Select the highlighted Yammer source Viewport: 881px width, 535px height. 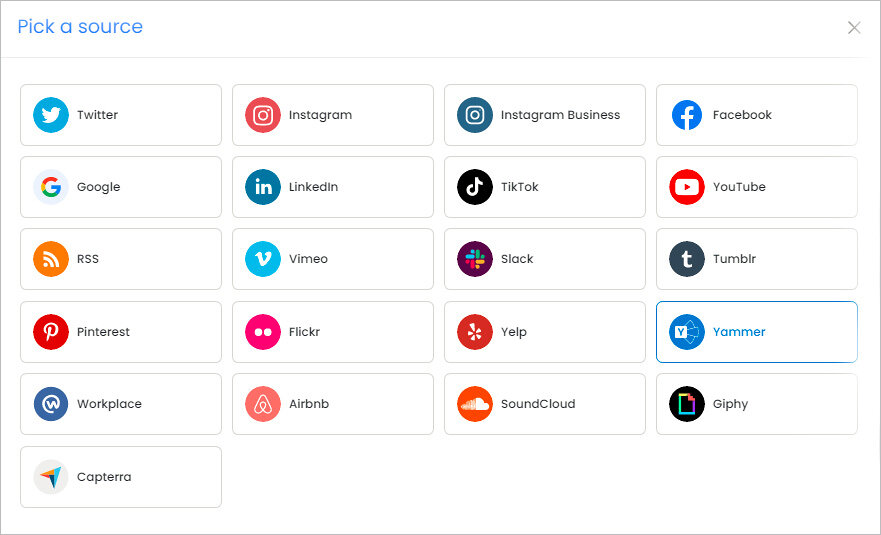(757, 332)
